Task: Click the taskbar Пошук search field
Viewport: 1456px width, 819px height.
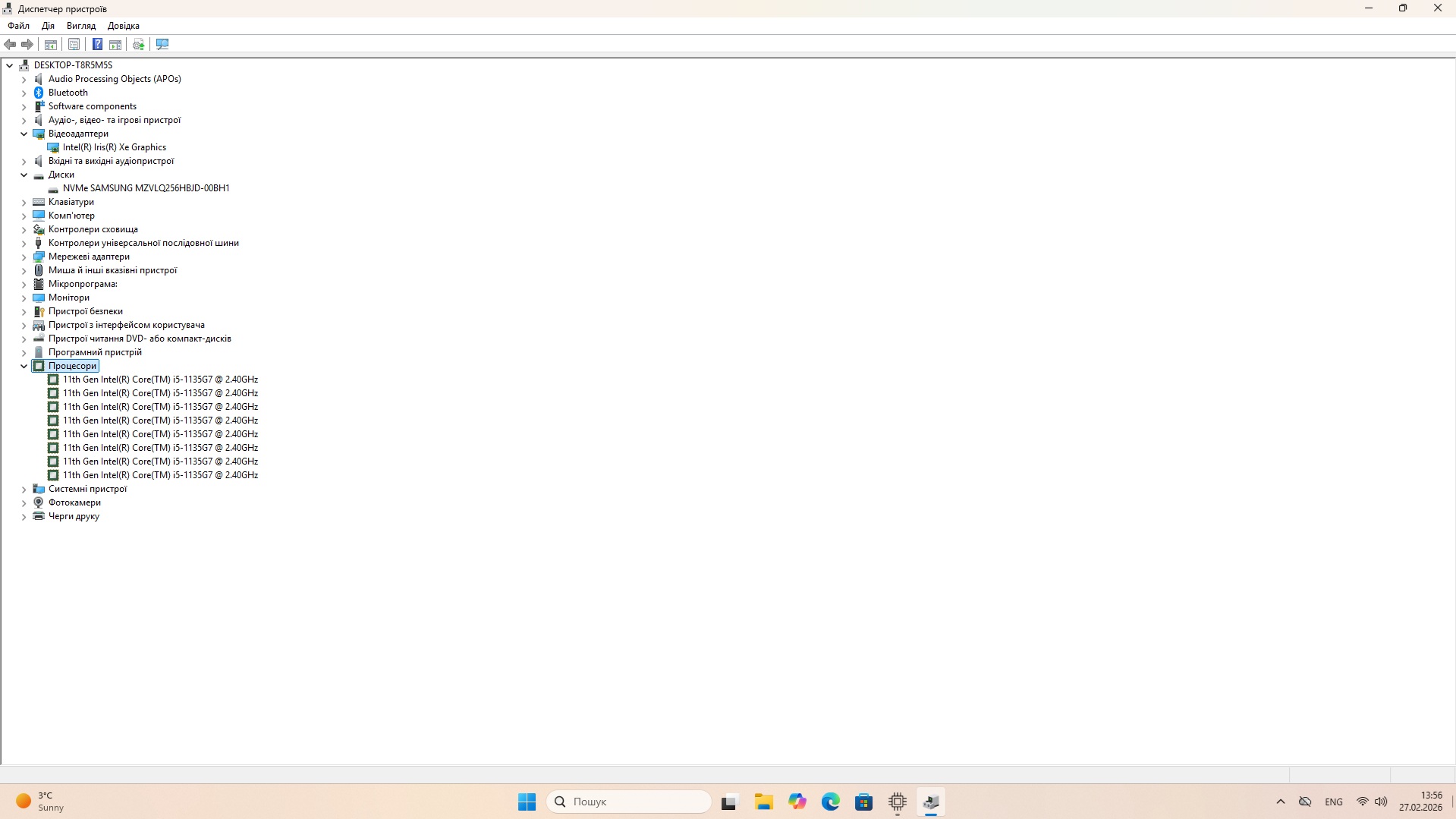Action: 630,802
